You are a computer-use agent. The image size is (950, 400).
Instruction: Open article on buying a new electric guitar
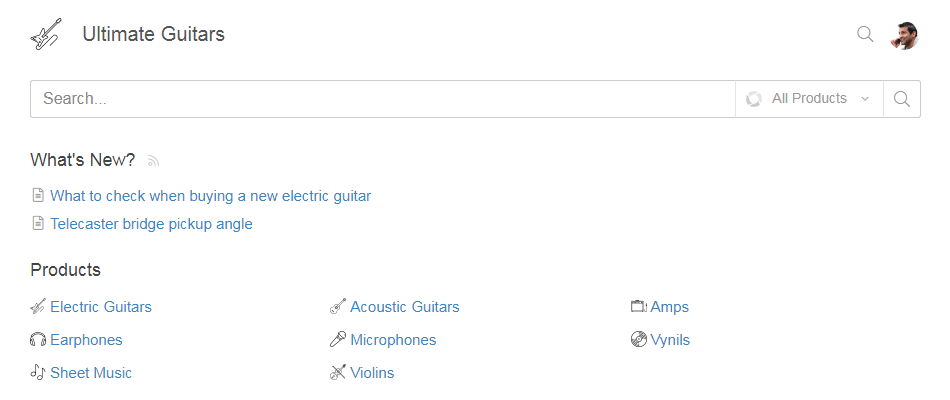pyautogui.click(x=210, y=196)
